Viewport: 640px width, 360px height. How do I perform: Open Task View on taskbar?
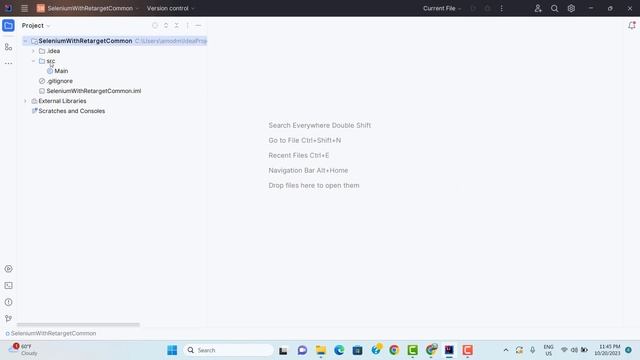(283, 350)
